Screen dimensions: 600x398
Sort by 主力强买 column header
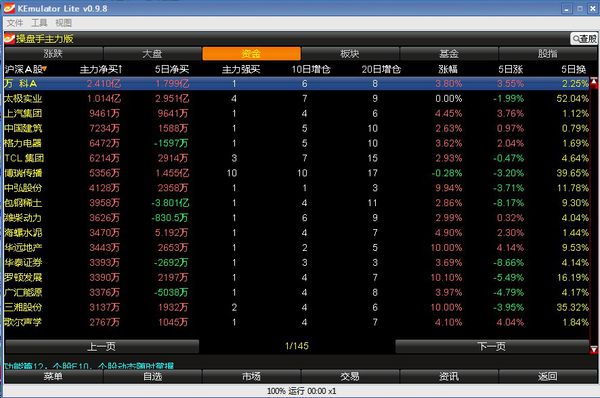[x=241, y=69]
